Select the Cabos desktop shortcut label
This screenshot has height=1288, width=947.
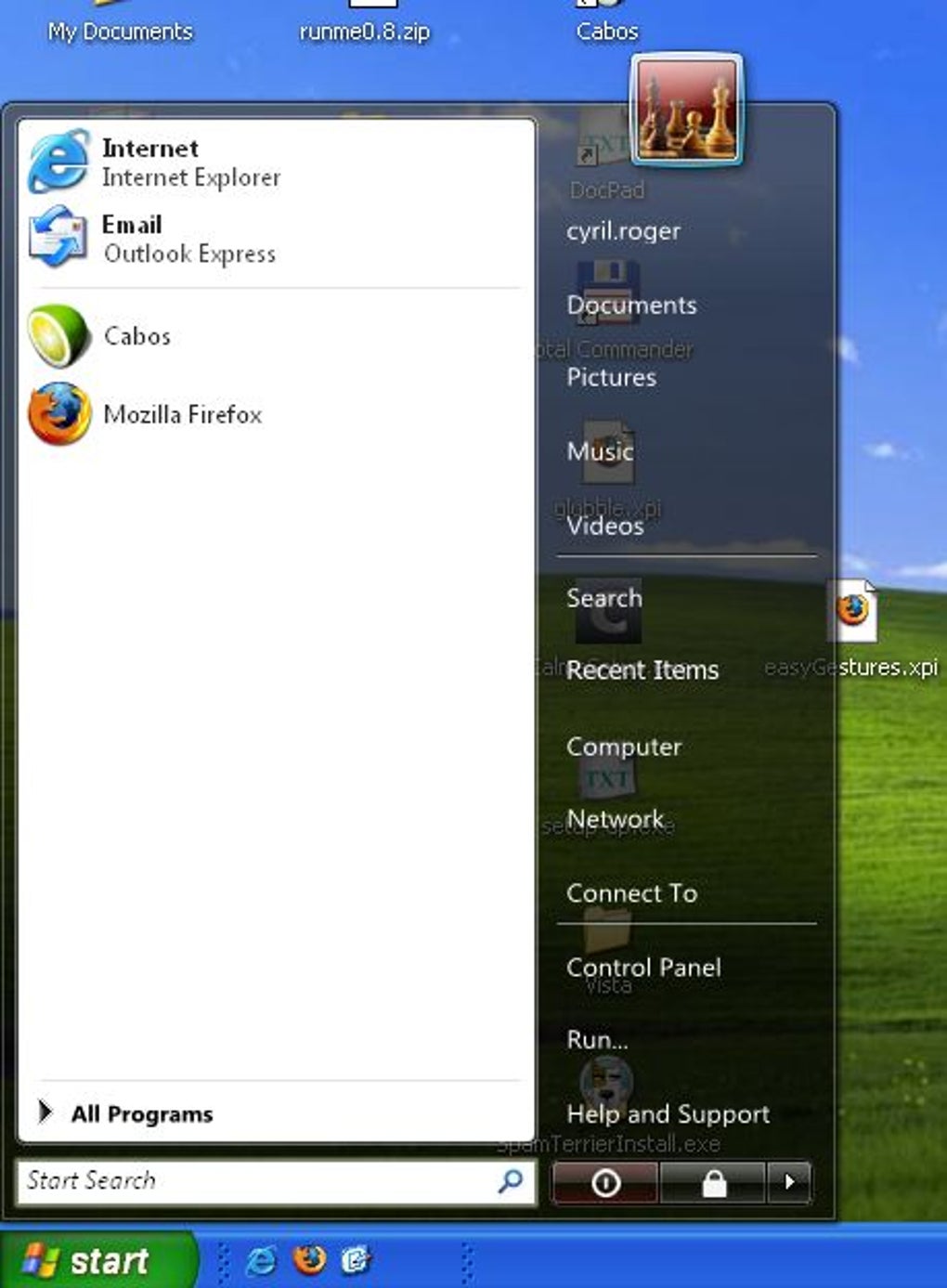(x=607, y=31)
